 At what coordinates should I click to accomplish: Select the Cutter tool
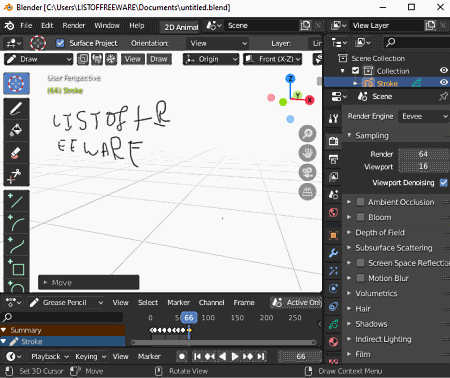click(16, 175)
